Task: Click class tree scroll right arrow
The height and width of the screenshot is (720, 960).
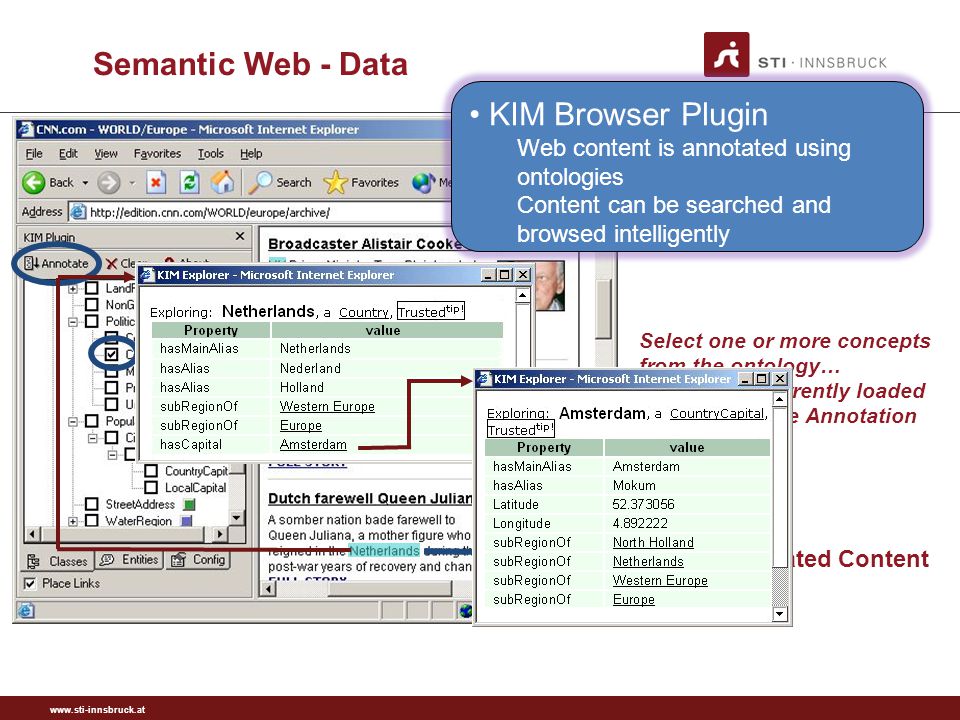Action: pos(220,534)
